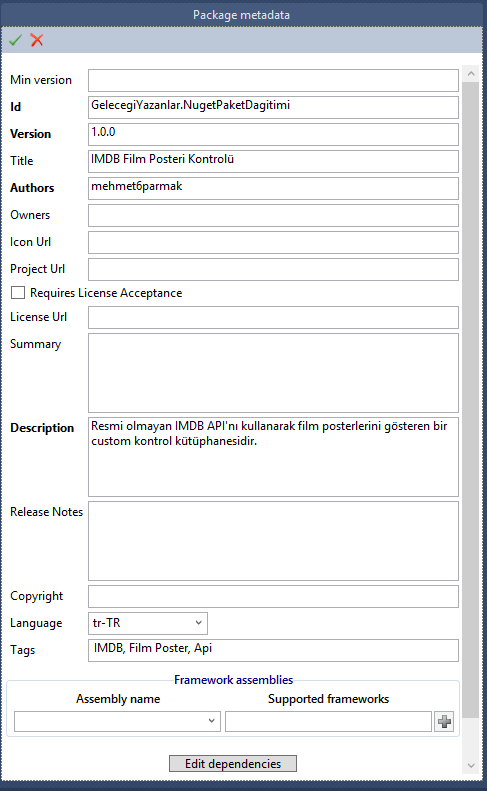Cancel edits with the red X icon
Viewport: 487px width, 791px height.
point(37,40)
